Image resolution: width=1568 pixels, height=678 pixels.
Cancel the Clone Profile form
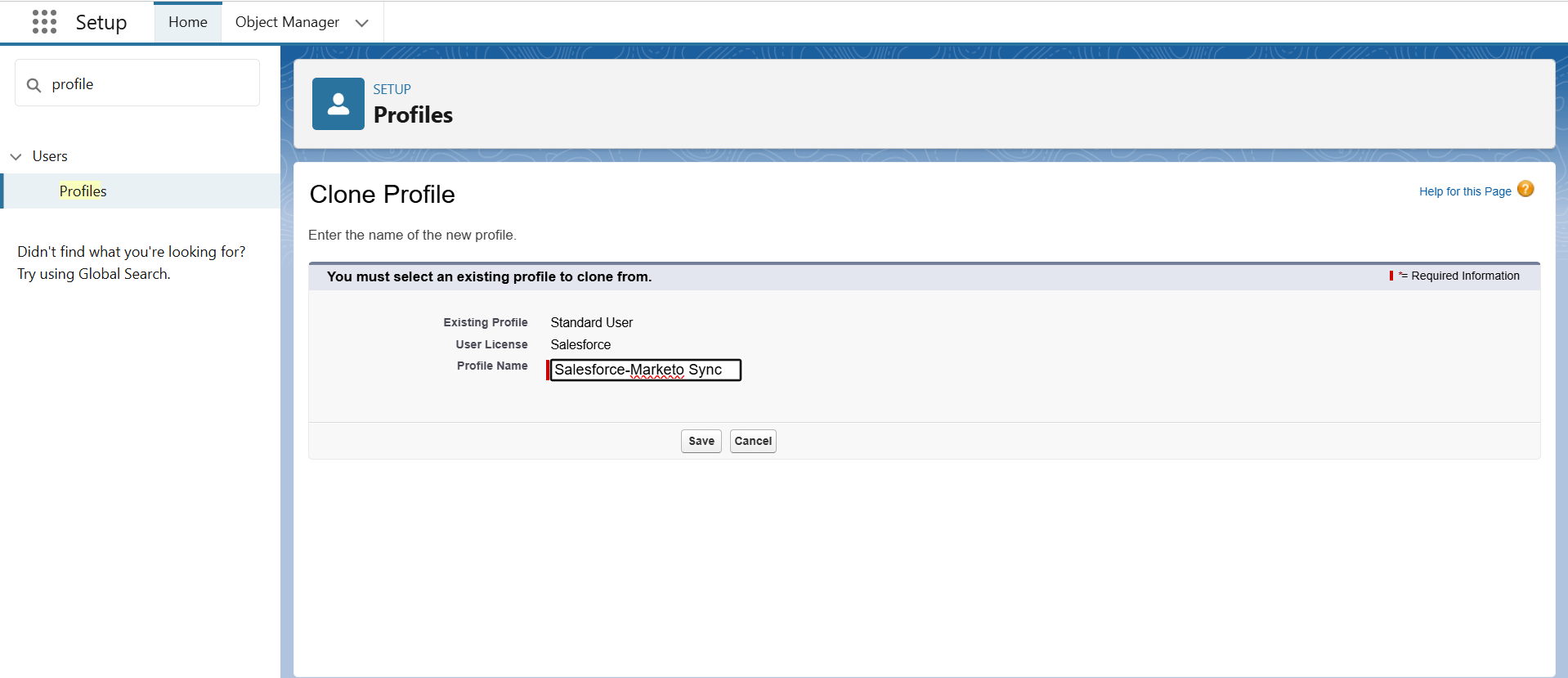coord(753,441)
